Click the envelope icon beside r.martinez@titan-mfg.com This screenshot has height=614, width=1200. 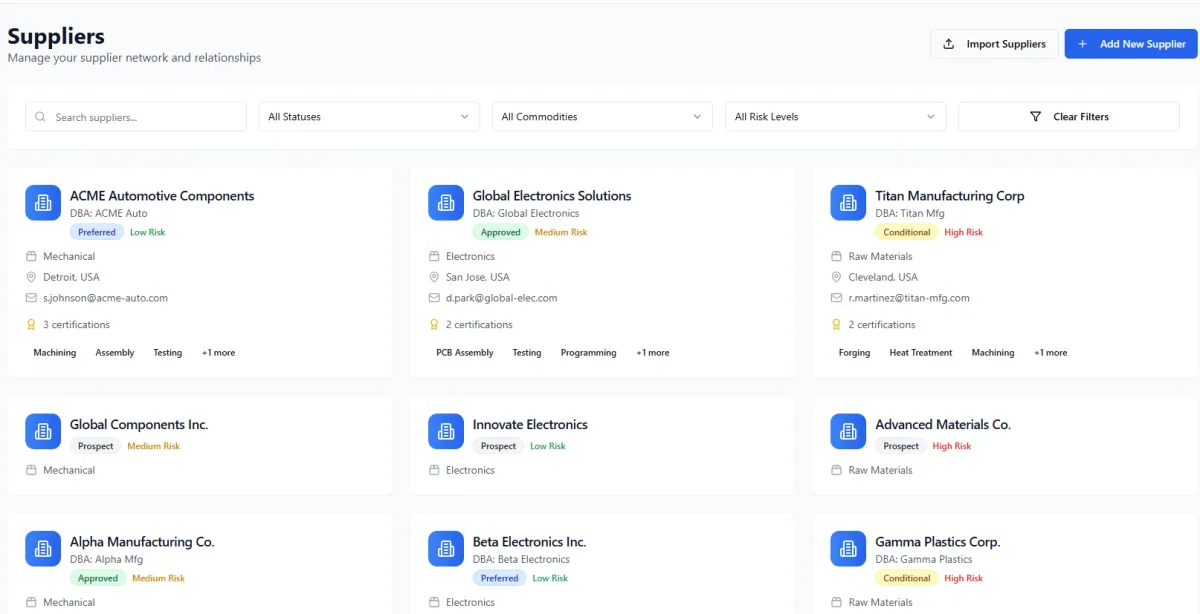(837, 298)
